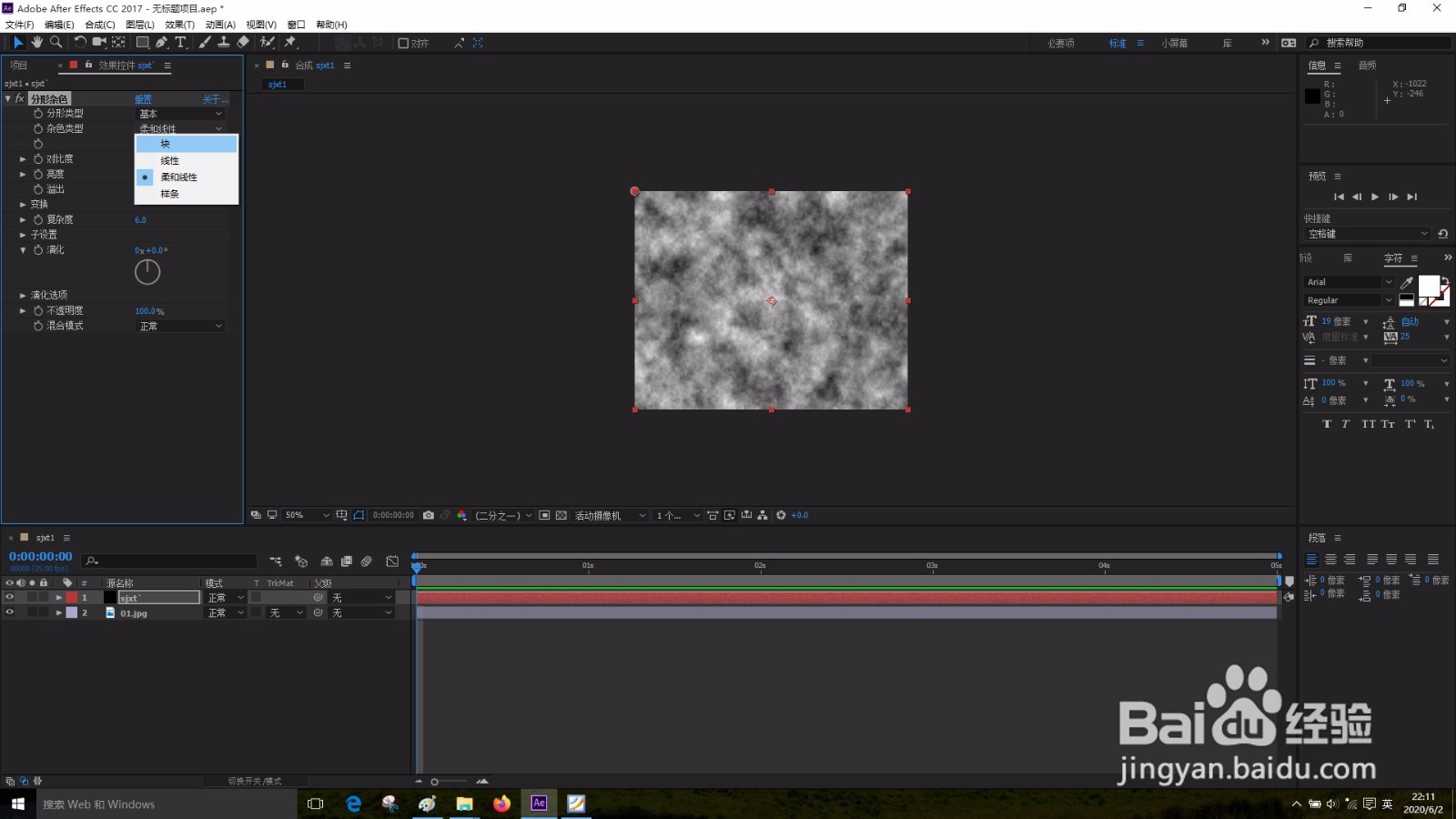Image resolution: width=1456 pixels, height=819 pixels.
Task: Select the Zoom magnifier tool
Action: 56,43
